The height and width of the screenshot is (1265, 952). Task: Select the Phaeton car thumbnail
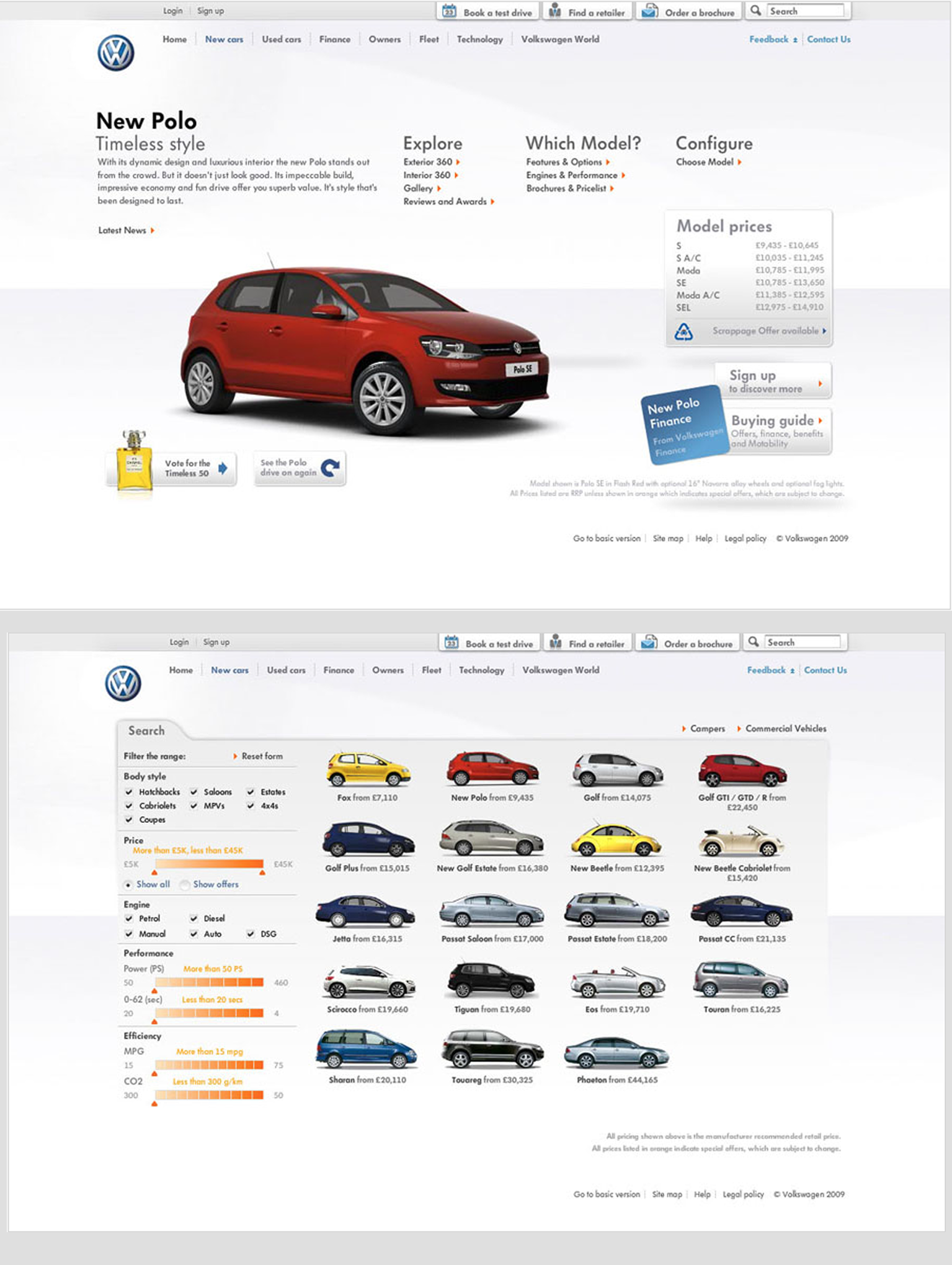pos(616,1052)
